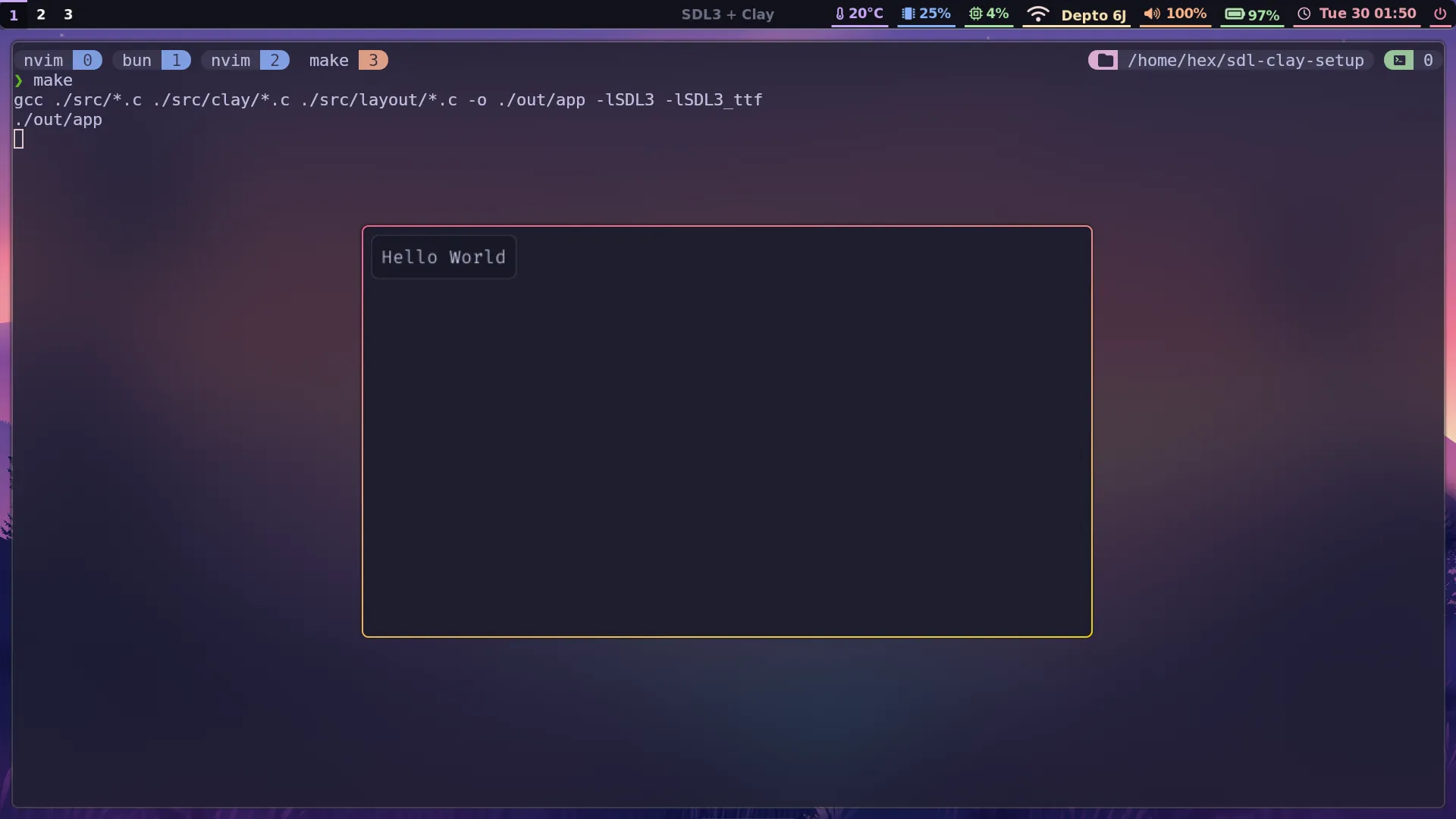Screen dimensions: 1456x819
Task: Switch to tmux window bun 1
Action: tap(152, 61)
